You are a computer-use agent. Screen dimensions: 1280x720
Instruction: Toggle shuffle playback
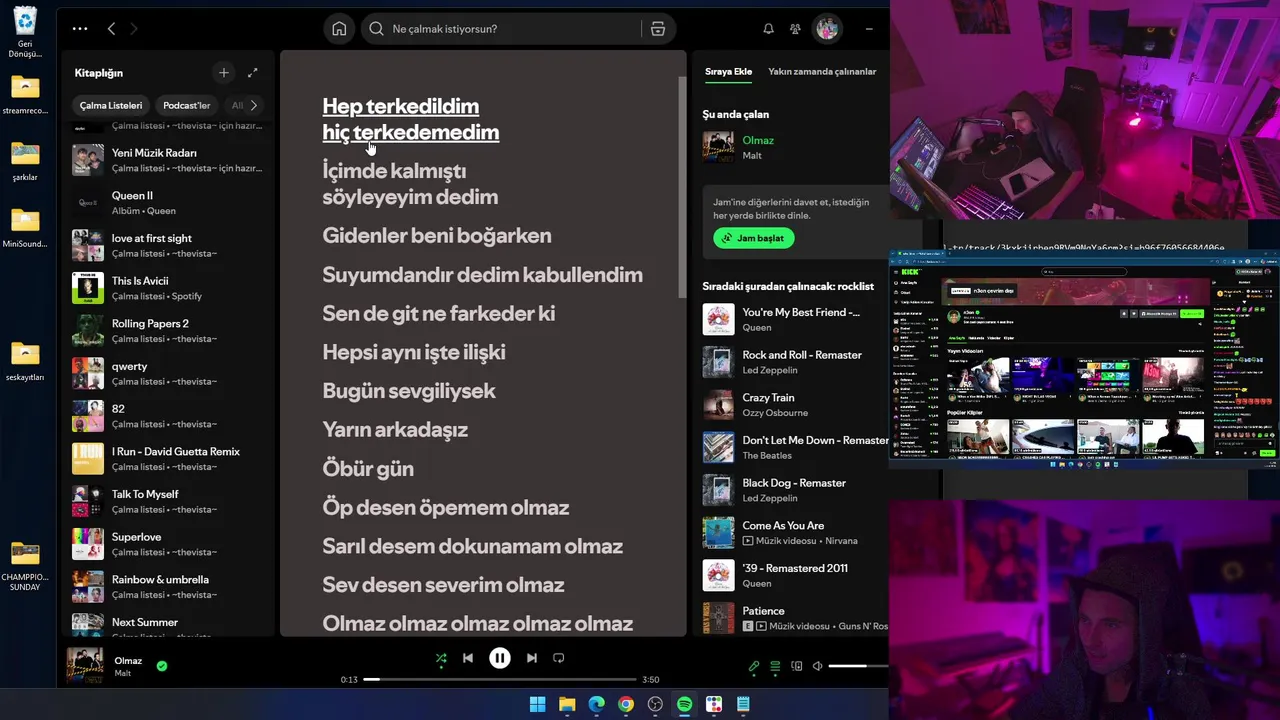click(x=441, y=658)
